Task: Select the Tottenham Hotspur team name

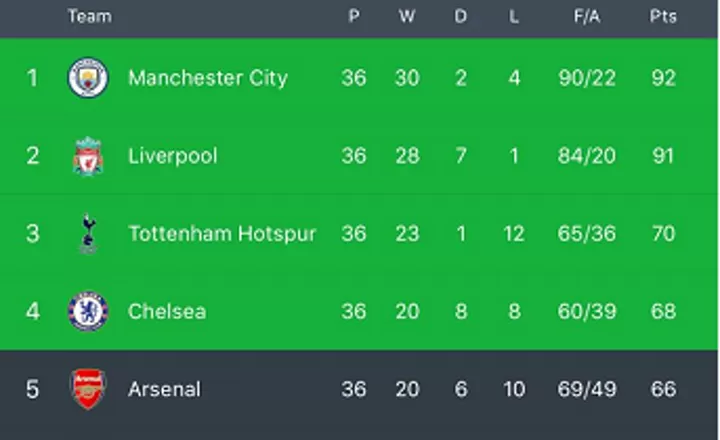Action: click(x=222, y=234)
